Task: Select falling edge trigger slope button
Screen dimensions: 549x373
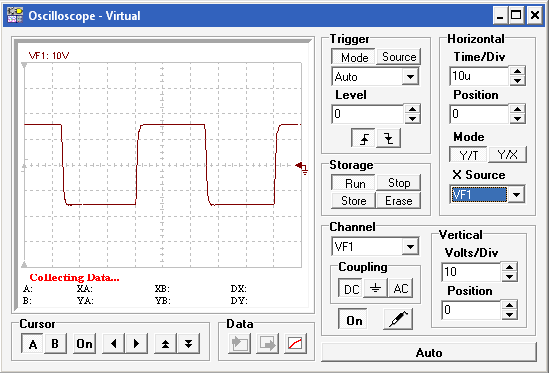Action: [388, 138]
